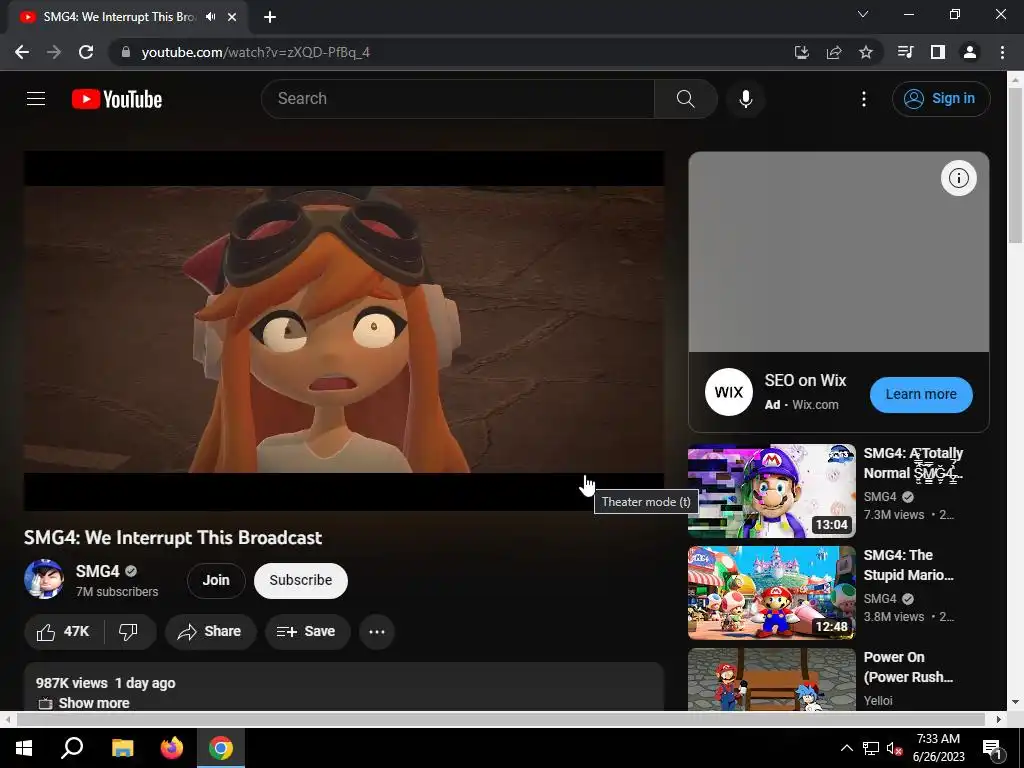Bookmark this page with star icon
Image resolution: width=1024 pixels, height=768 pixels.
(x=866, y=52)
